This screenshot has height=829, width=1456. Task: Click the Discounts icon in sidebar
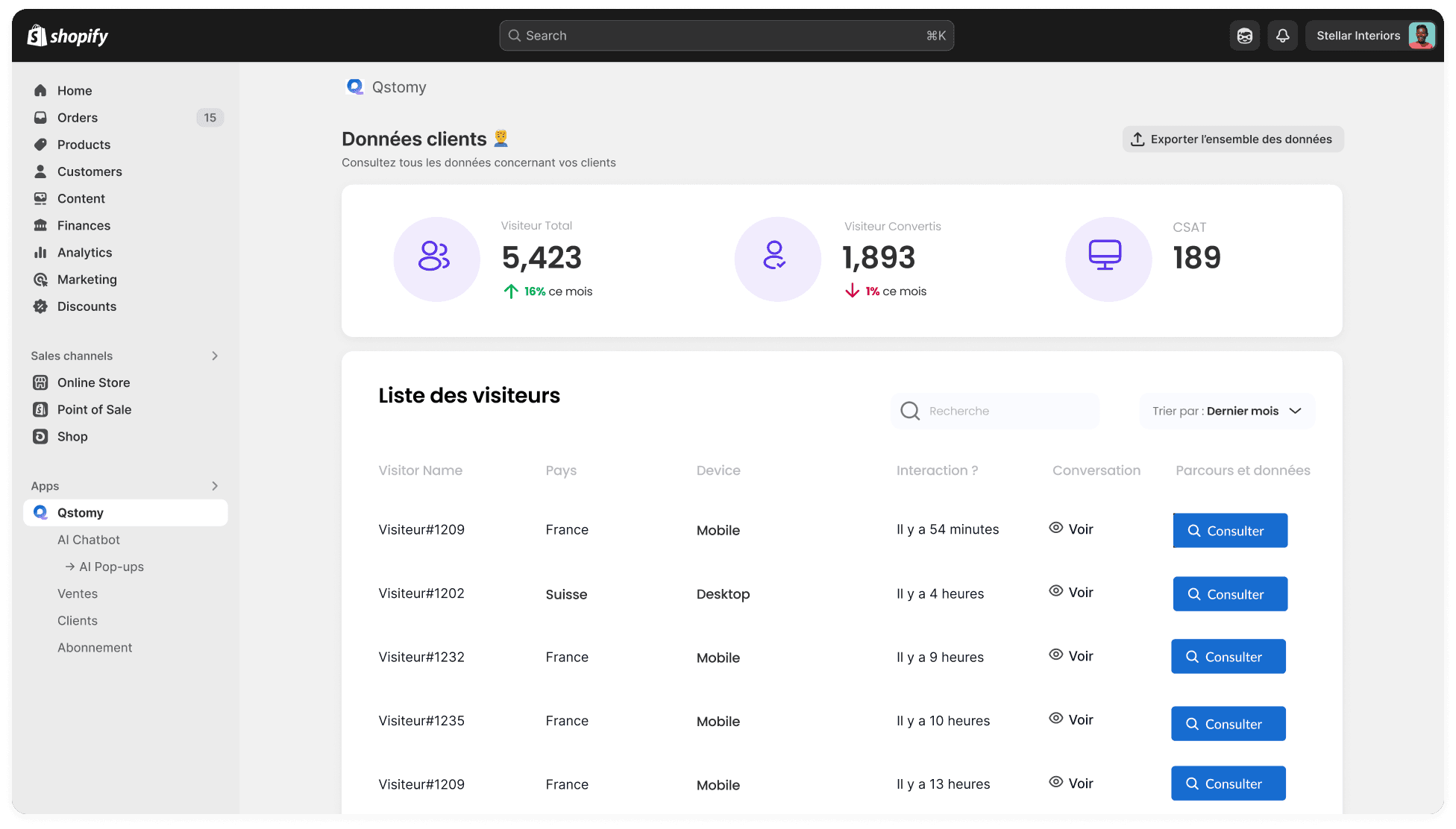(40, 306)
